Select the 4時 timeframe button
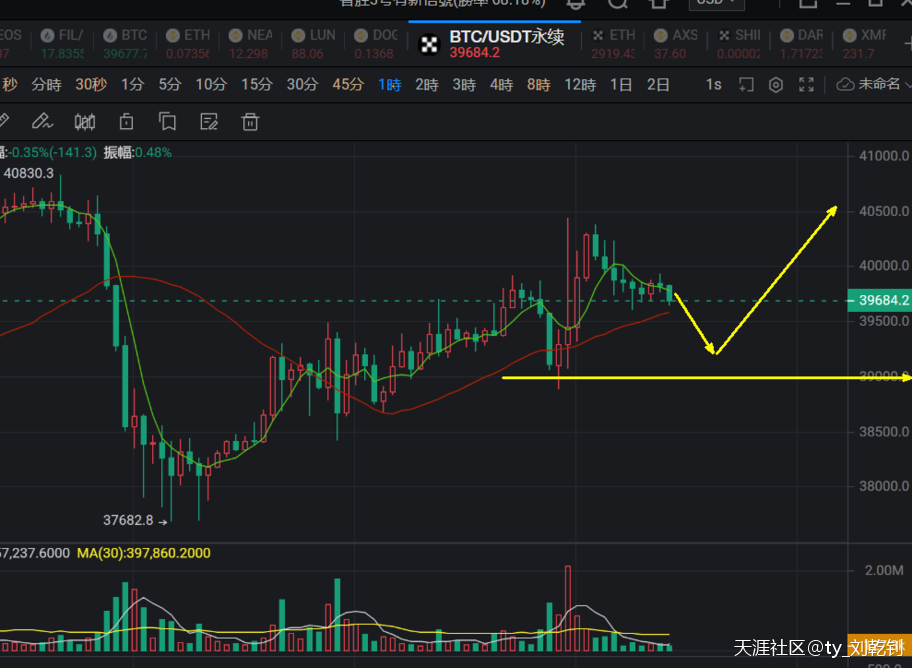Screen dimensions: 912x668 tap(501, 85)
